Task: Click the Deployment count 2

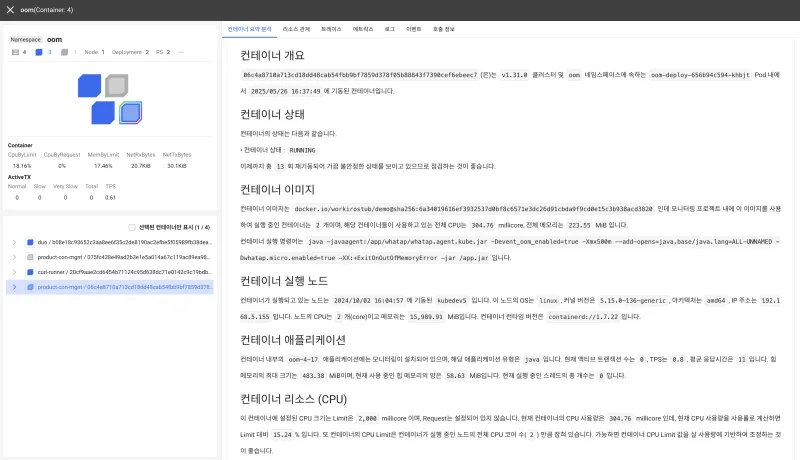Action: pos(147,52)
